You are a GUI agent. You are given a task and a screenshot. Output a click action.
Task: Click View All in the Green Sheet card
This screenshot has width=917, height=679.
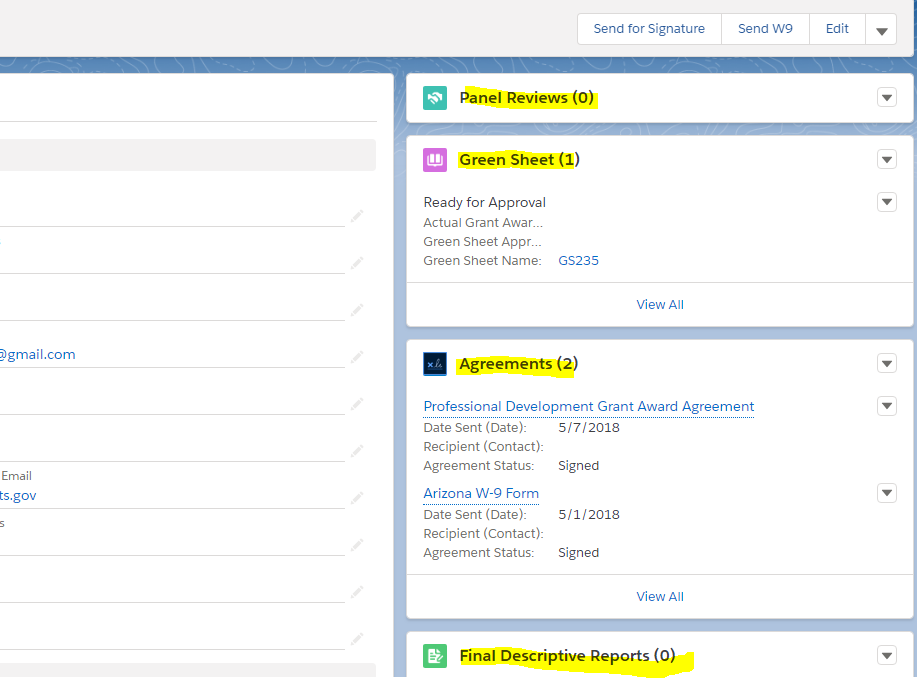pyautogui.click(x=660, y=304)
